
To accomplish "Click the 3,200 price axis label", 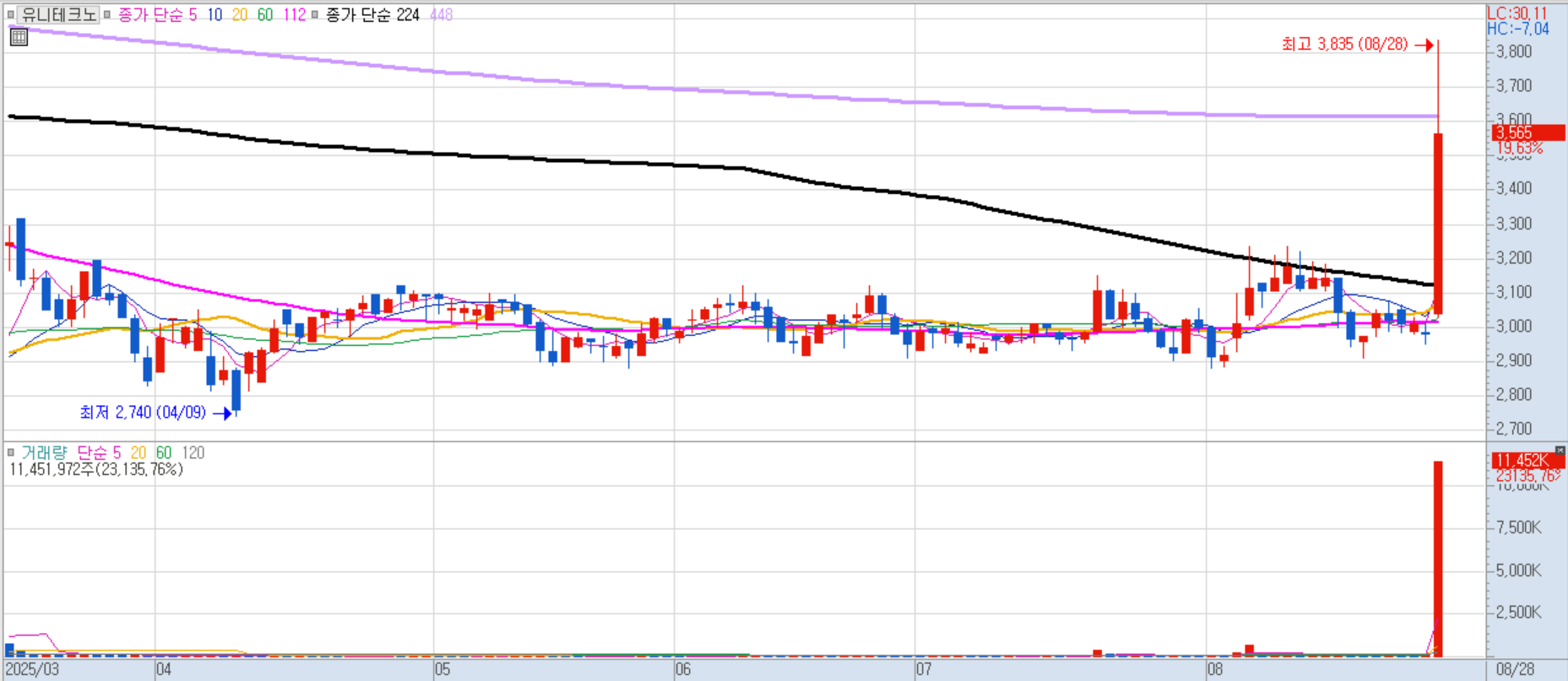I will tap(1513, 257).
